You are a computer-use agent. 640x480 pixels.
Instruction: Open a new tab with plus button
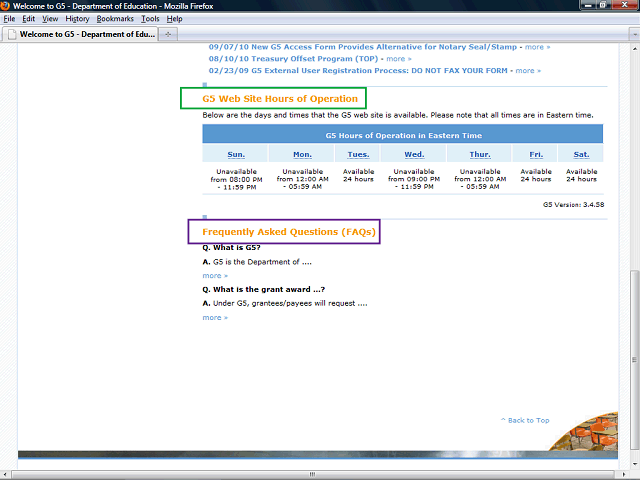(x=168, y=35)
